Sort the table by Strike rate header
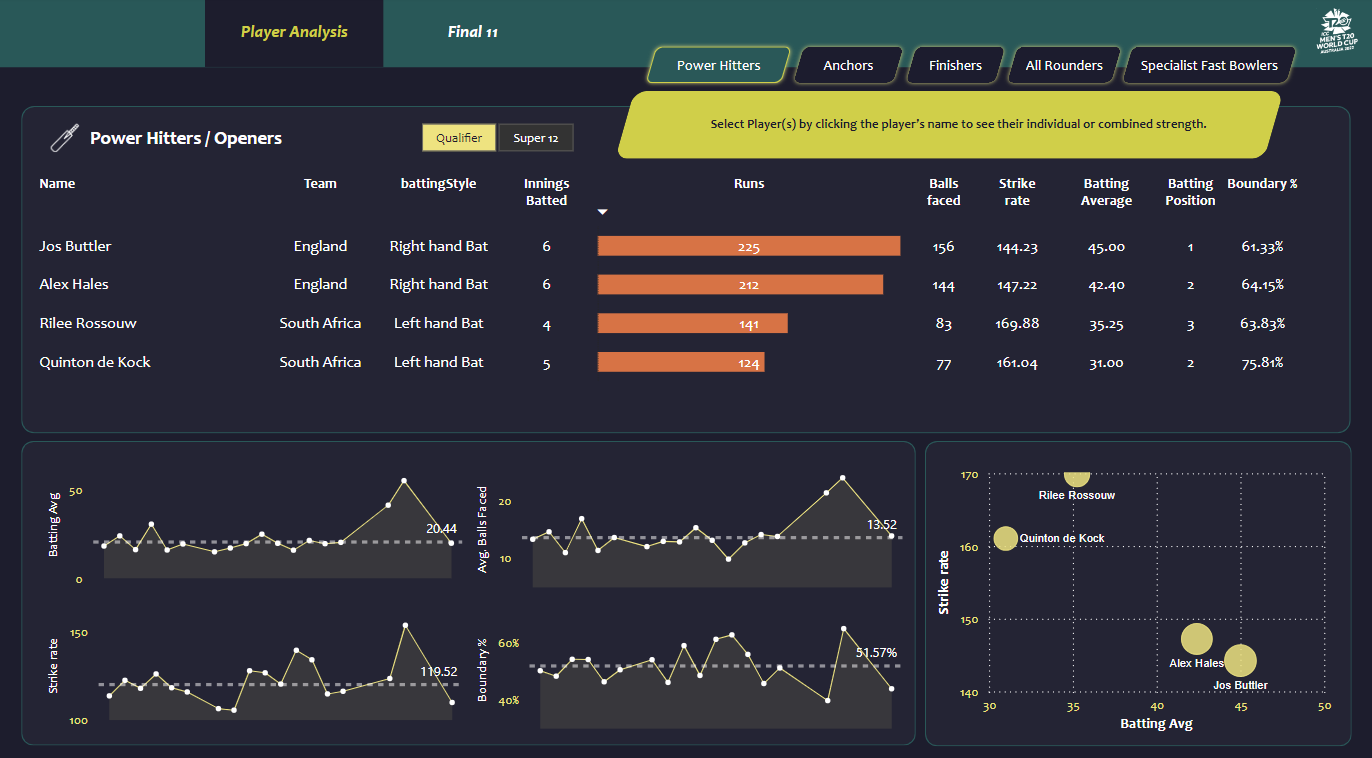 1017,191
